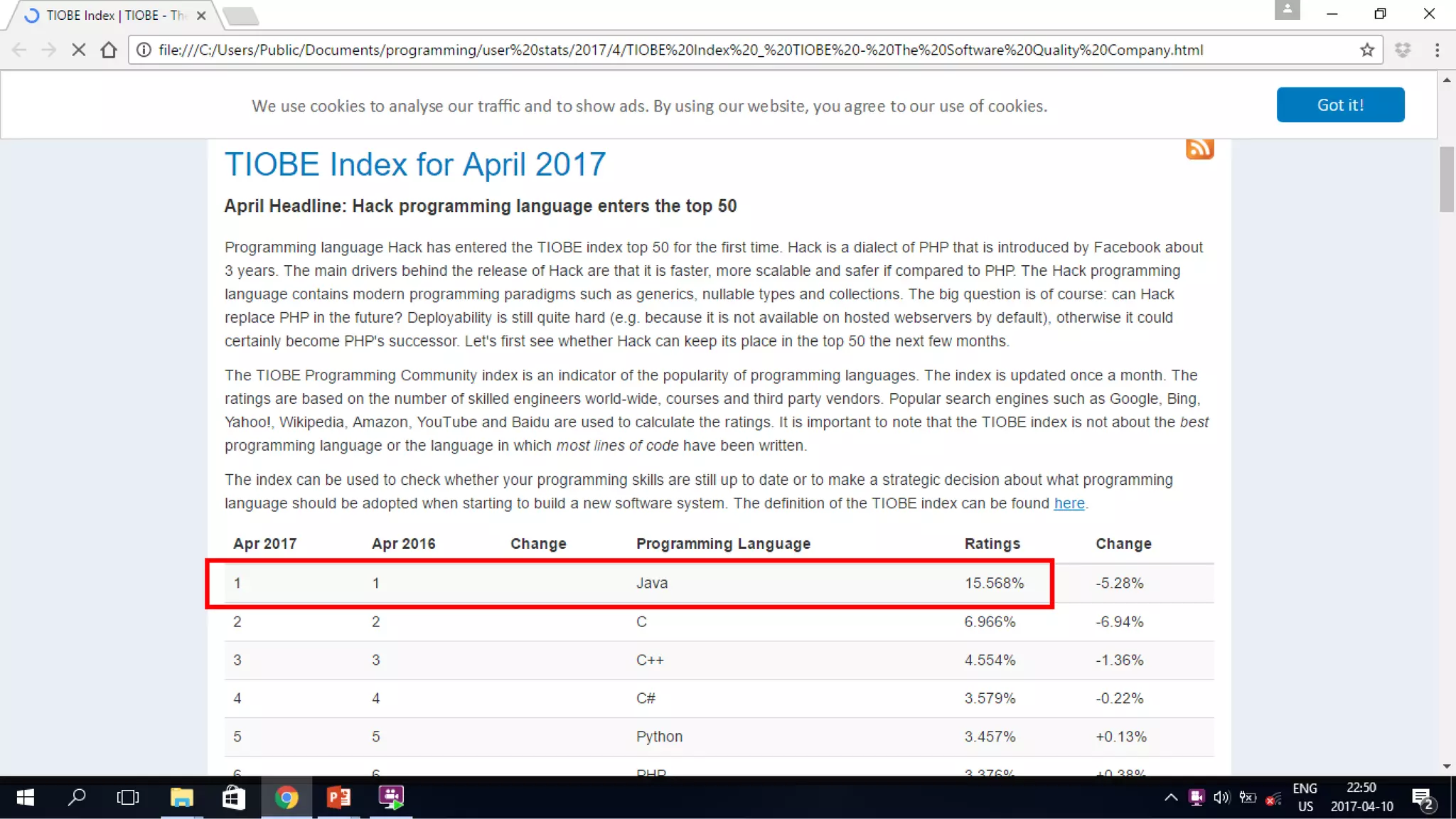Image resolution: width=1456 pixels, height=819 pixels.
Task: Open a new browser tab
Action: [x=240, y=16]
